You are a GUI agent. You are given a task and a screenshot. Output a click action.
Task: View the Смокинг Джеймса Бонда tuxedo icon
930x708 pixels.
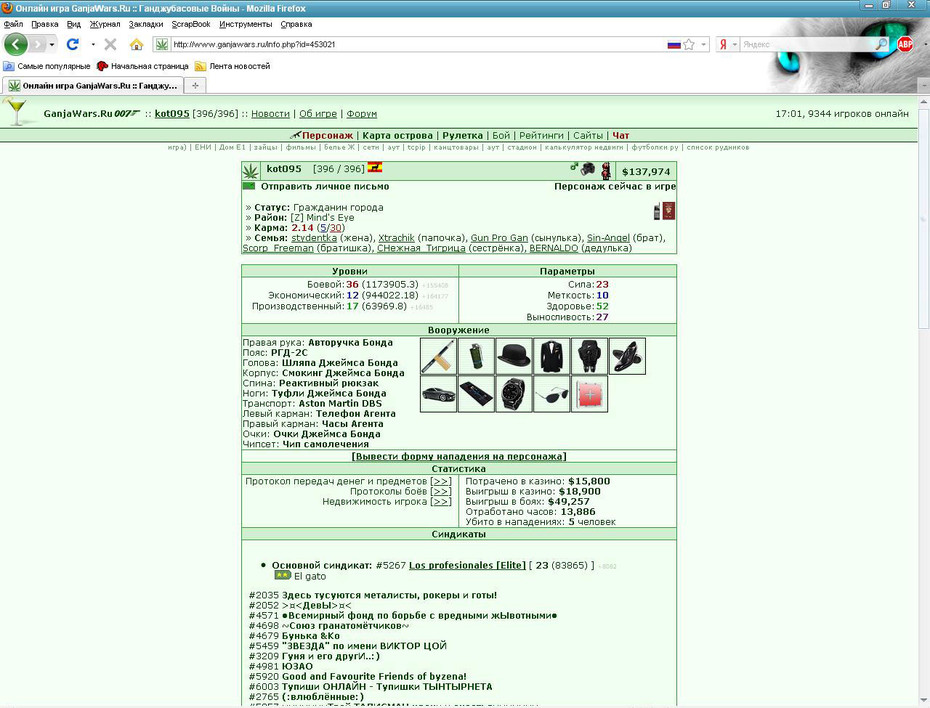coord(552,356)
